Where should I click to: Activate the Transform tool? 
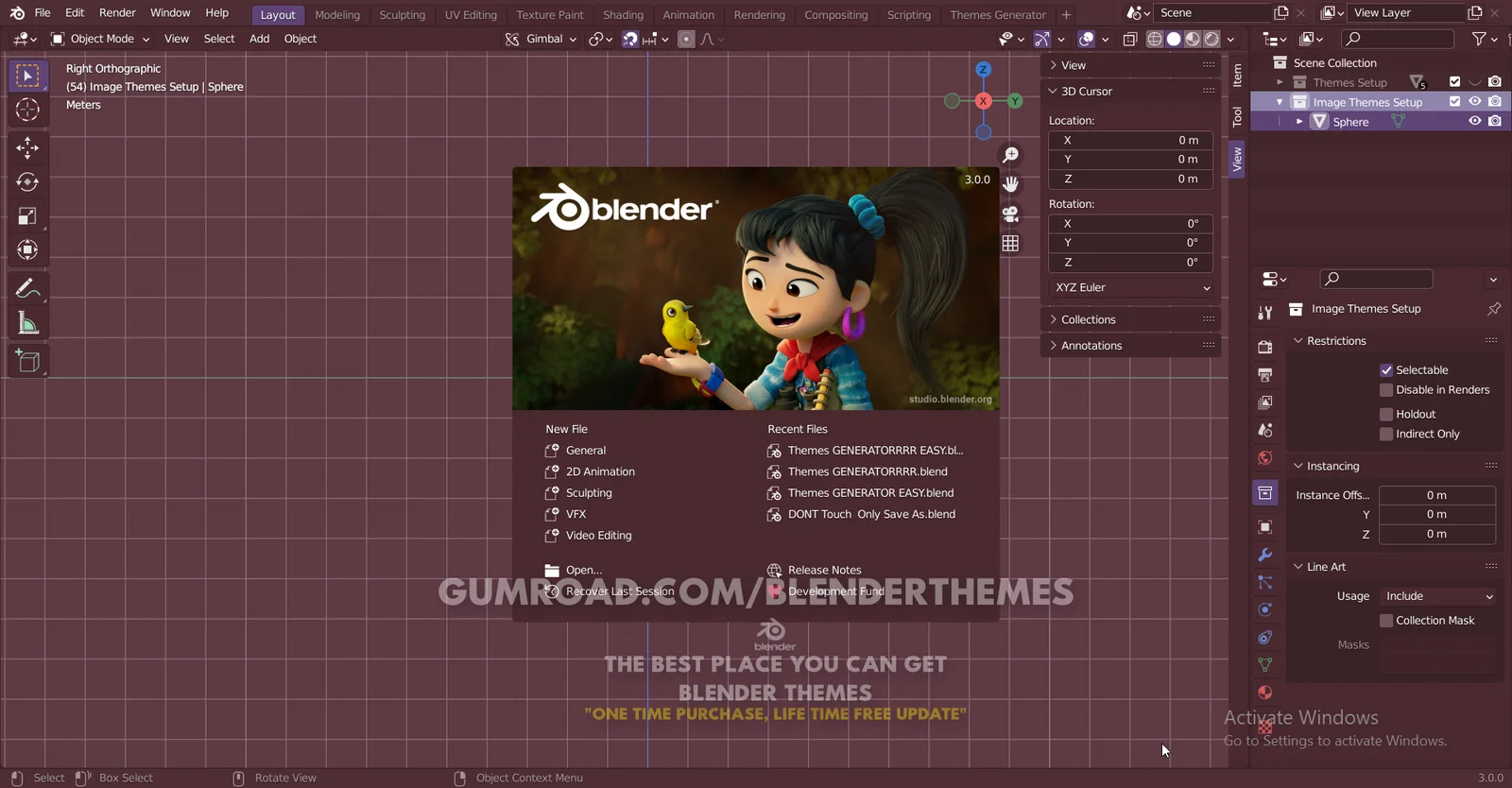point(27,250)
